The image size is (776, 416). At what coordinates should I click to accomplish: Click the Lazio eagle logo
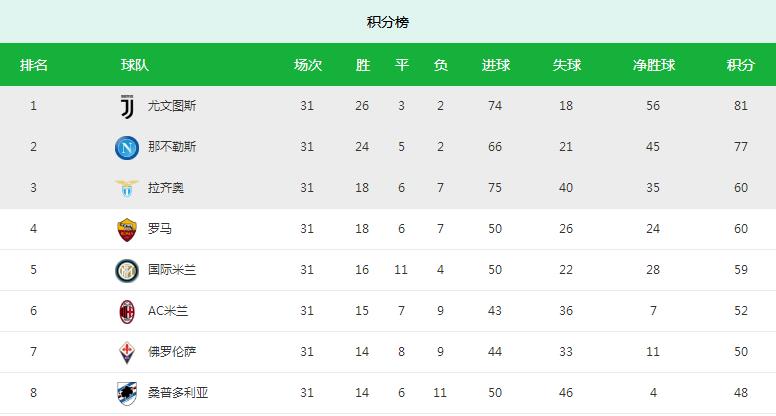126,188
